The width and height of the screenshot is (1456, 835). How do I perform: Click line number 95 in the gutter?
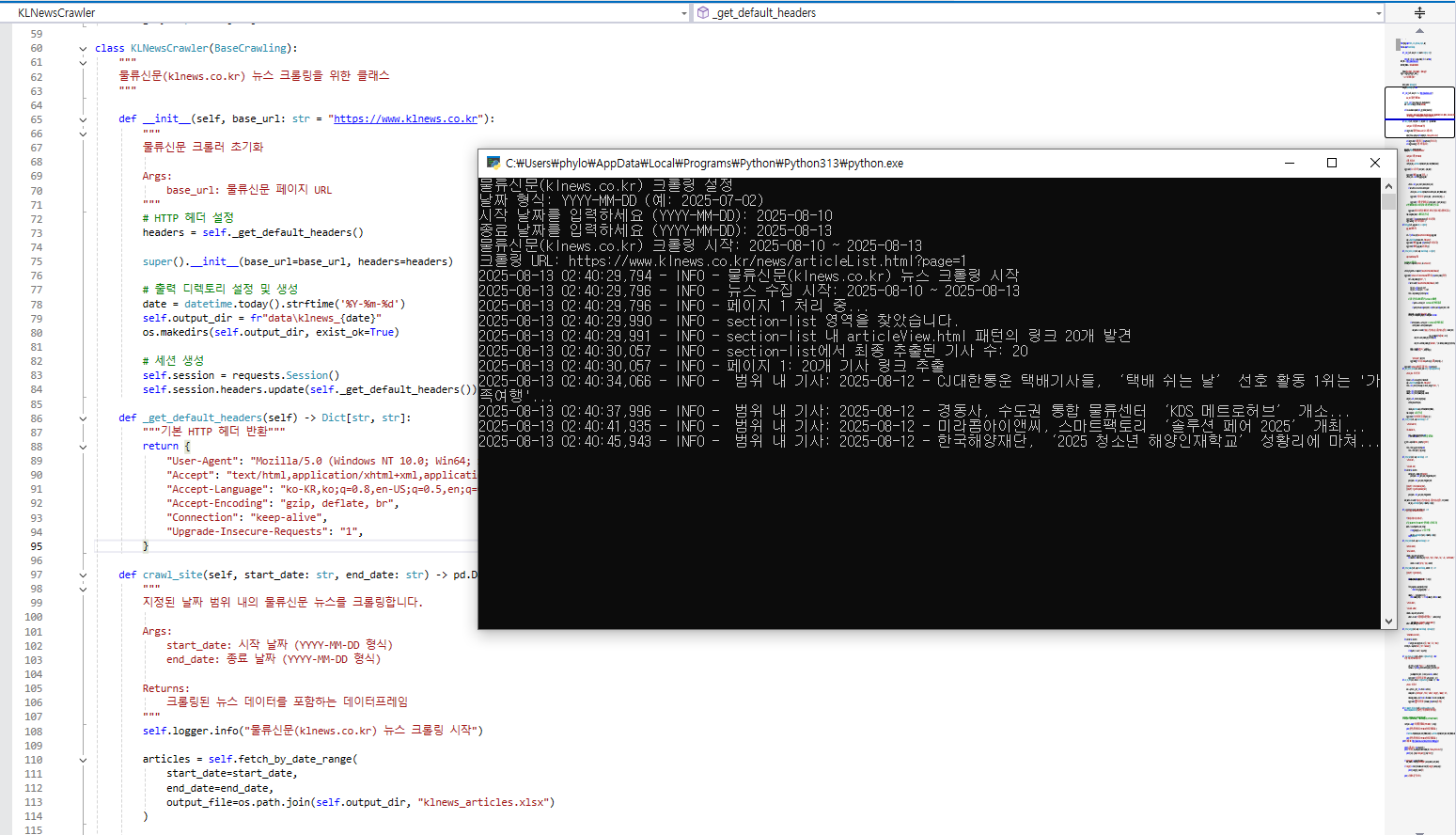(36, 546)
